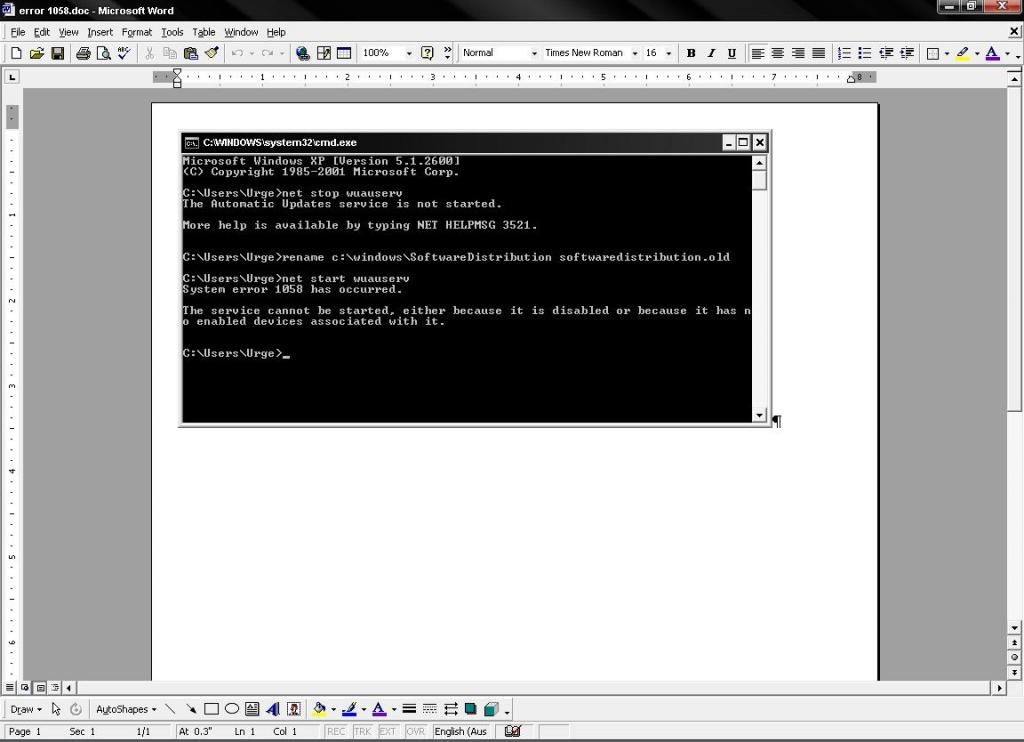Open the File menu
Viewport: 1024px width, 742px height.
[18, 32]
